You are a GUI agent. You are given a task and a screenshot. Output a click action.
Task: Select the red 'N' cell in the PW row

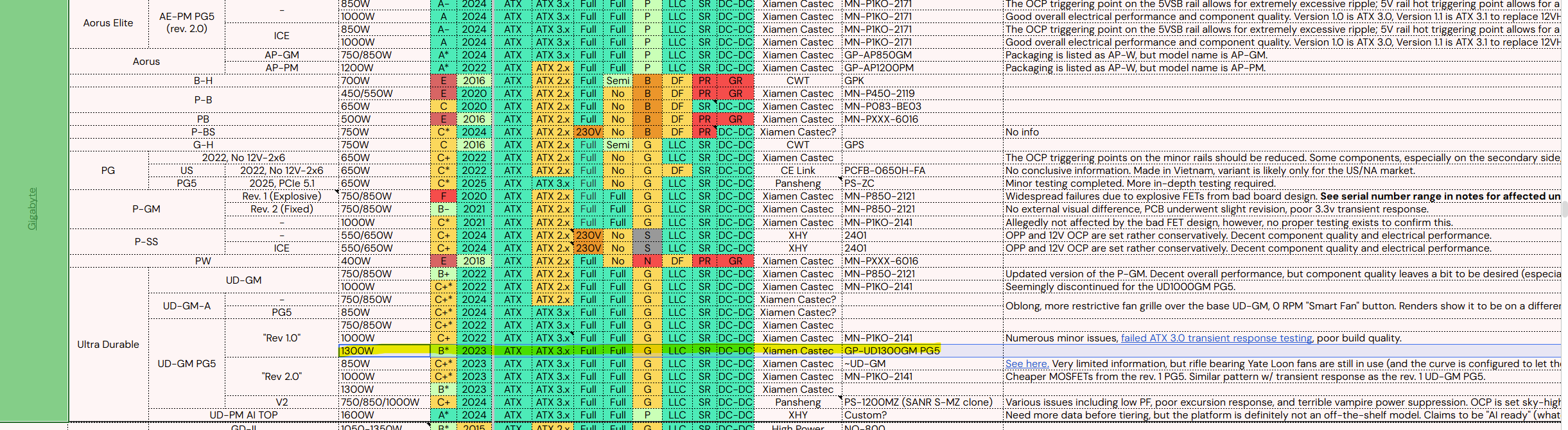point(647,261)
